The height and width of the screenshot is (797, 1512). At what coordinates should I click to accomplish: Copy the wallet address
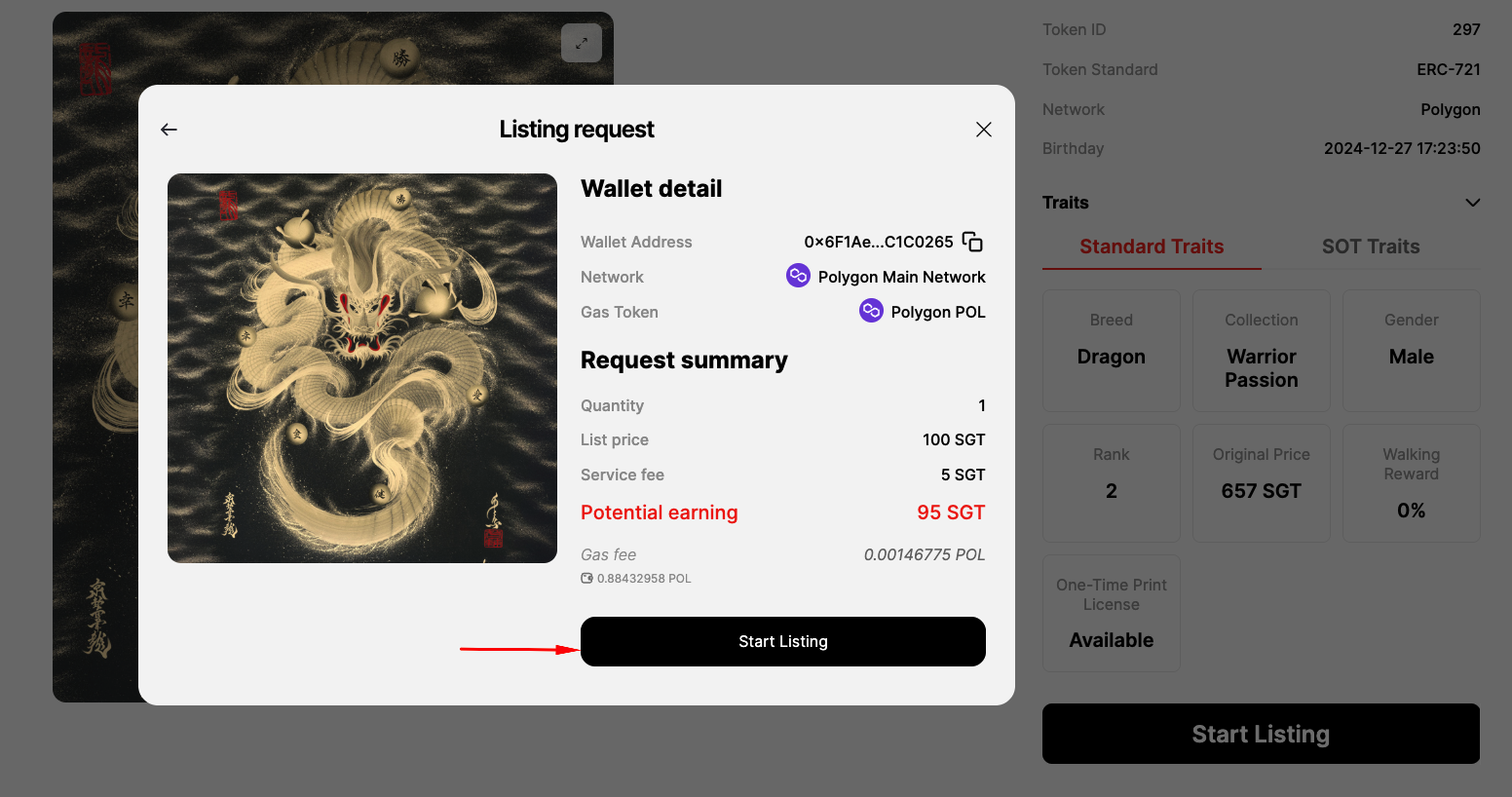pyautogui.click(x=972, y=242)
